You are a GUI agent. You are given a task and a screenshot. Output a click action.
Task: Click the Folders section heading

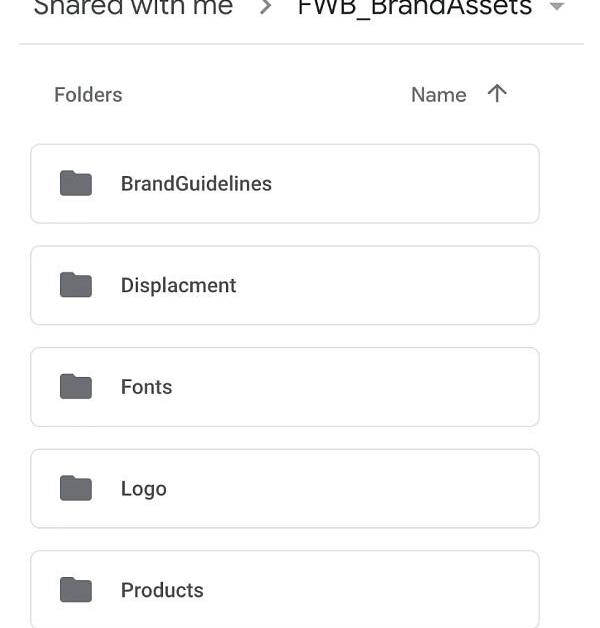point(88,95)
